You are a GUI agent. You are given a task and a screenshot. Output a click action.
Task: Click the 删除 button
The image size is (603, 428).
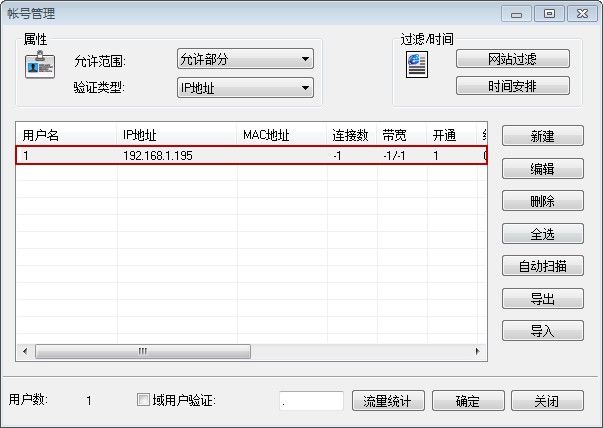(x=543, y=201)
